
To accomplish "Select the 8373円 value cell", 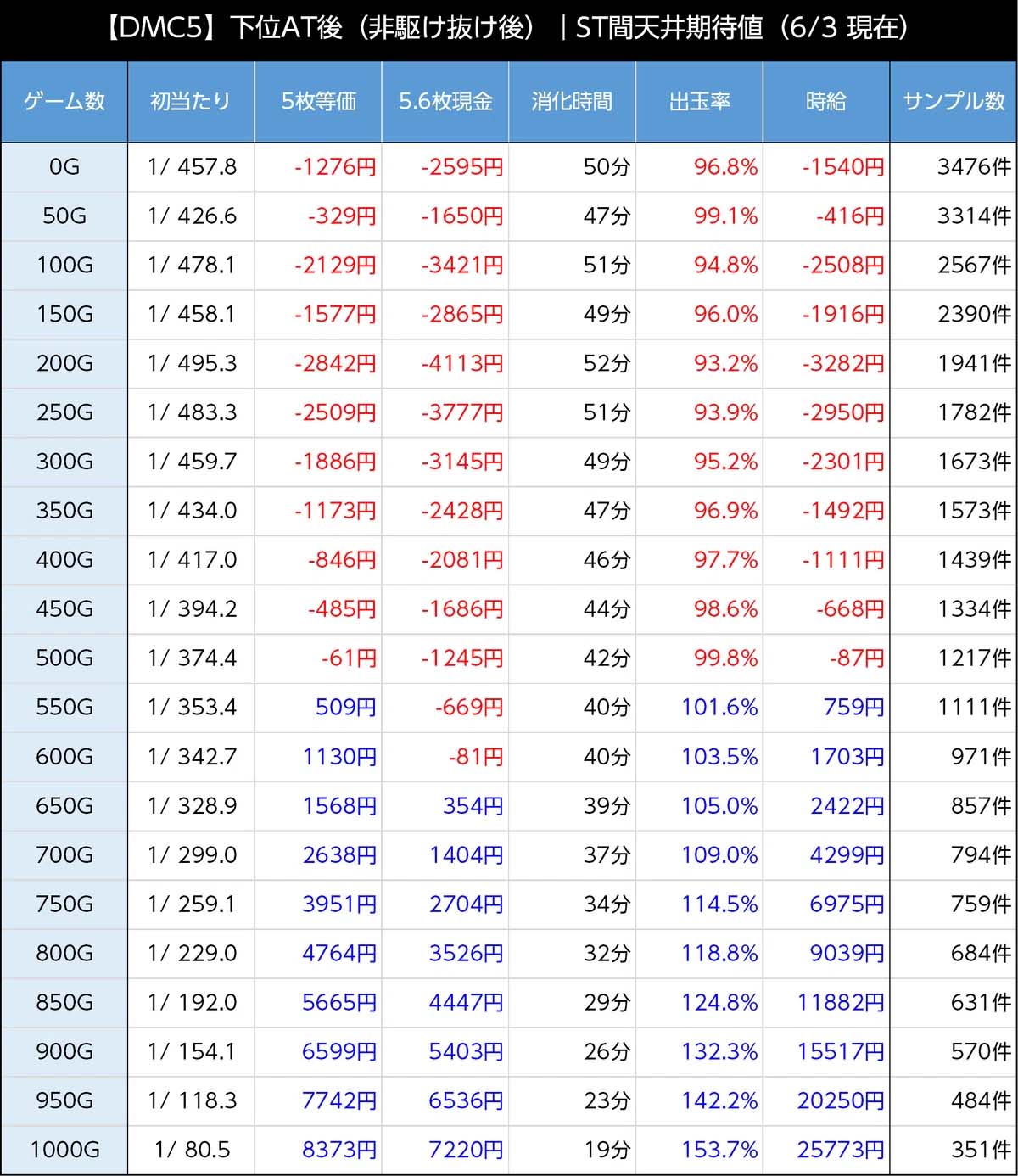I will pyautogui.click(x=338, y=1150).
